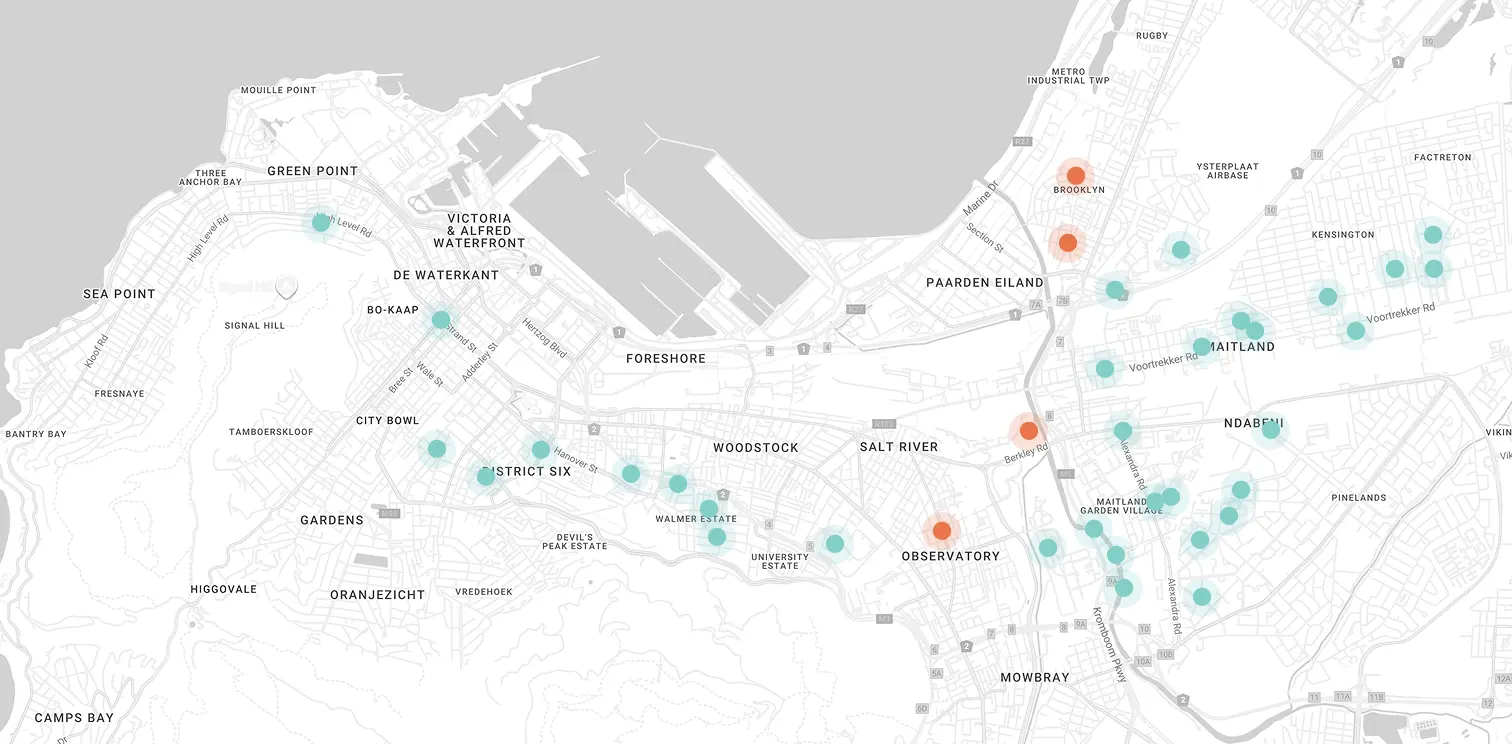Click the Signal Hill location pin
The height and width of the screenshot is (744, 1512).
(287, 288)
